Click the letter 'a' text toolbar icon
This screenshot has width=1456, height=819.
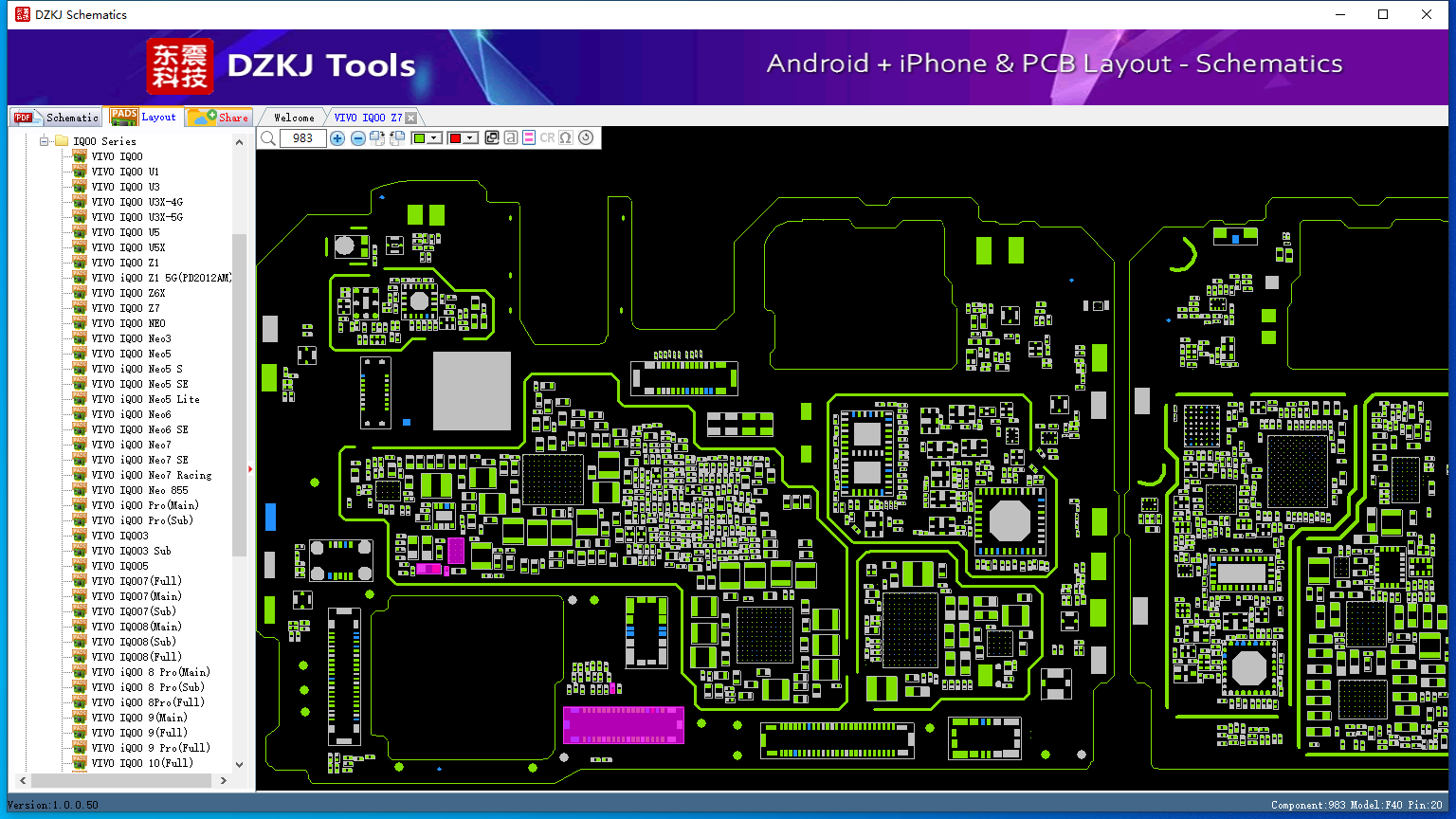click(x=511, y=138)
